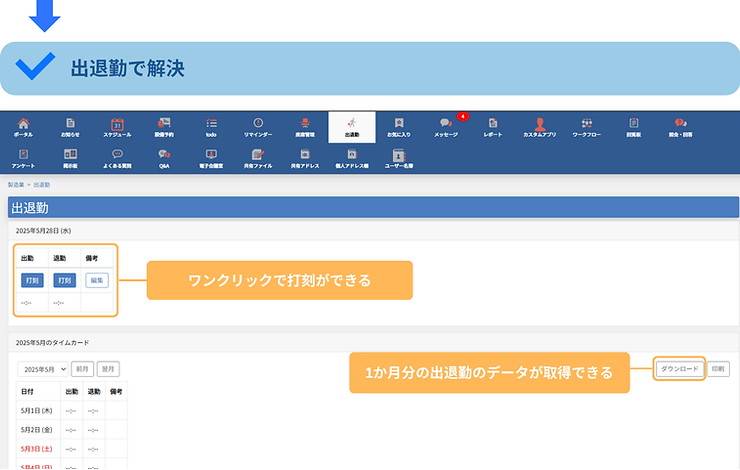
Task: Open the リマインダー icon
Action: (258, 126)
